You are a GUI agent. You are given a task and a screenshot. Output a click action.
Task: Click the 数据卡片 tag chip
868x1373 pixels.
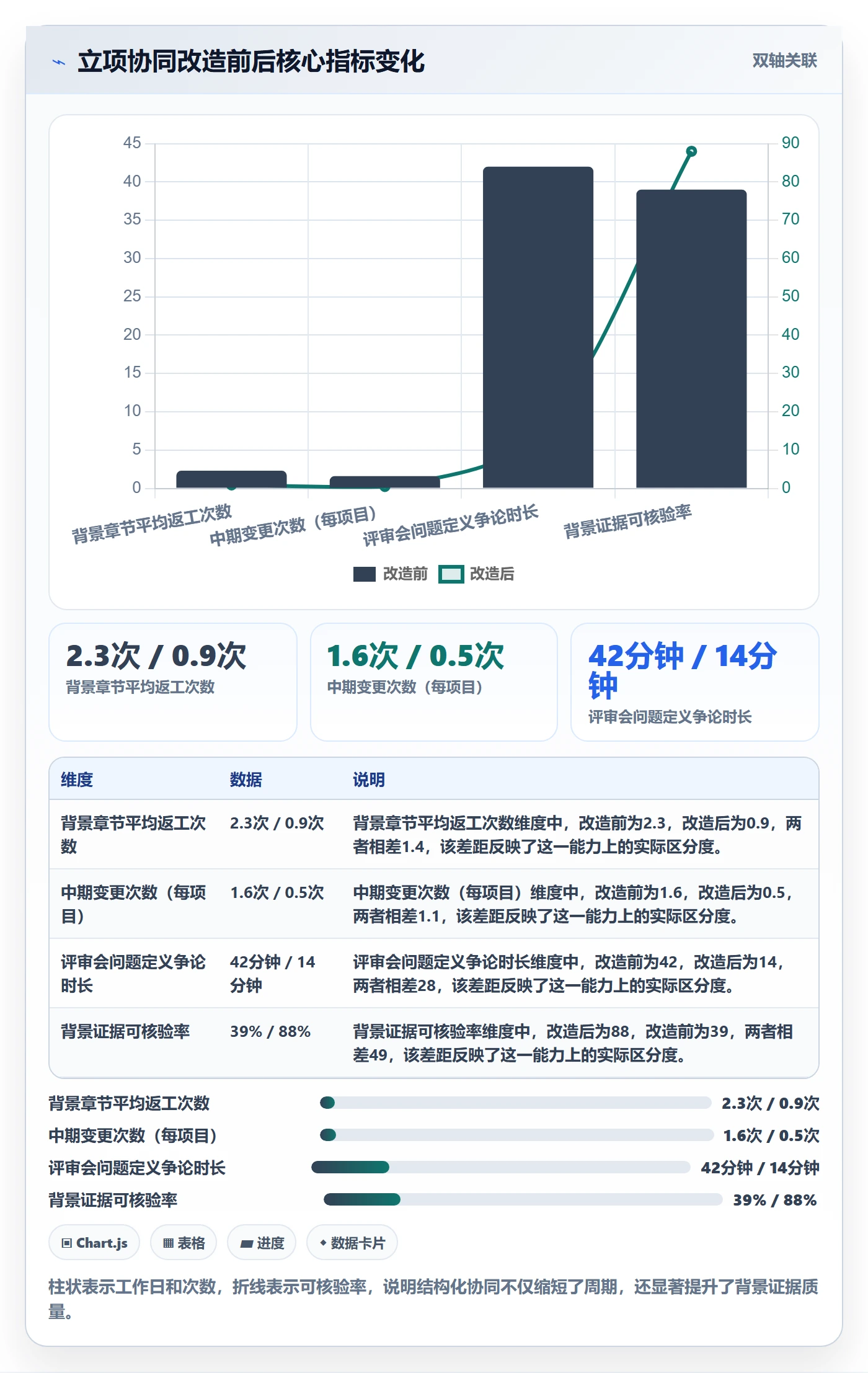[x=352, y=1243]
